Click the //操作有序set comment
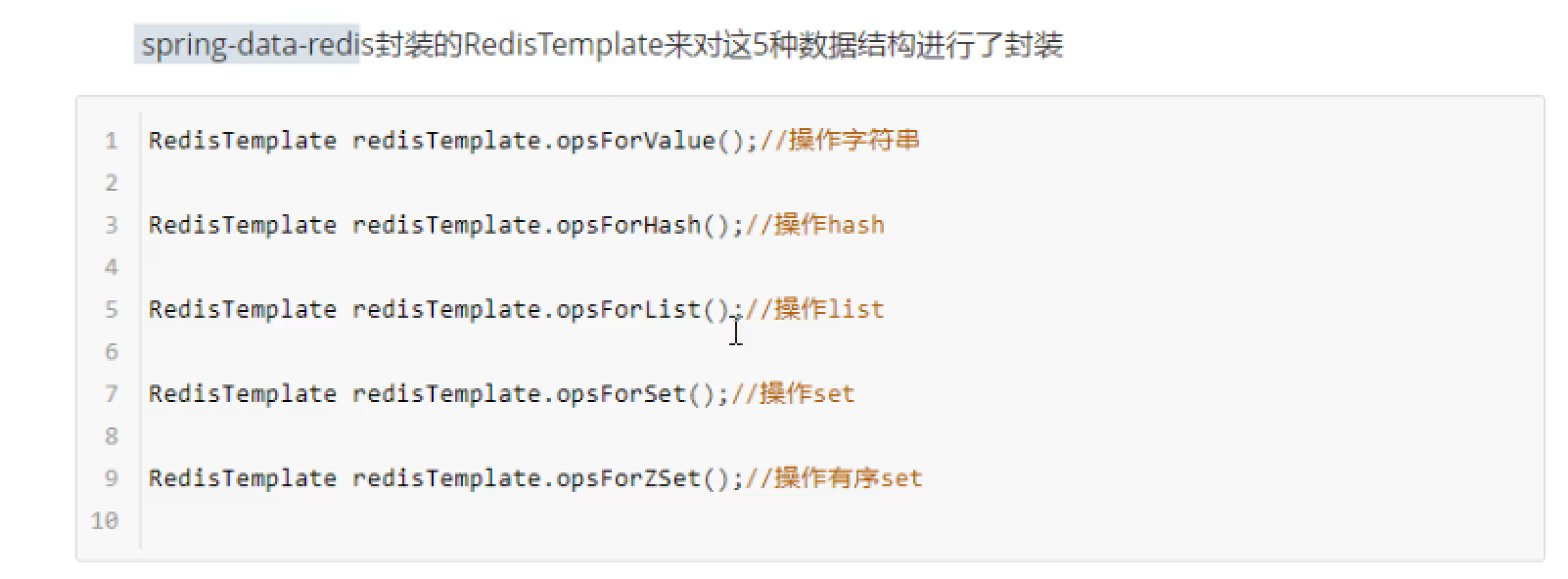This screenshot has width=1568, height=579. pyautogui.click(x=834, y=478)
